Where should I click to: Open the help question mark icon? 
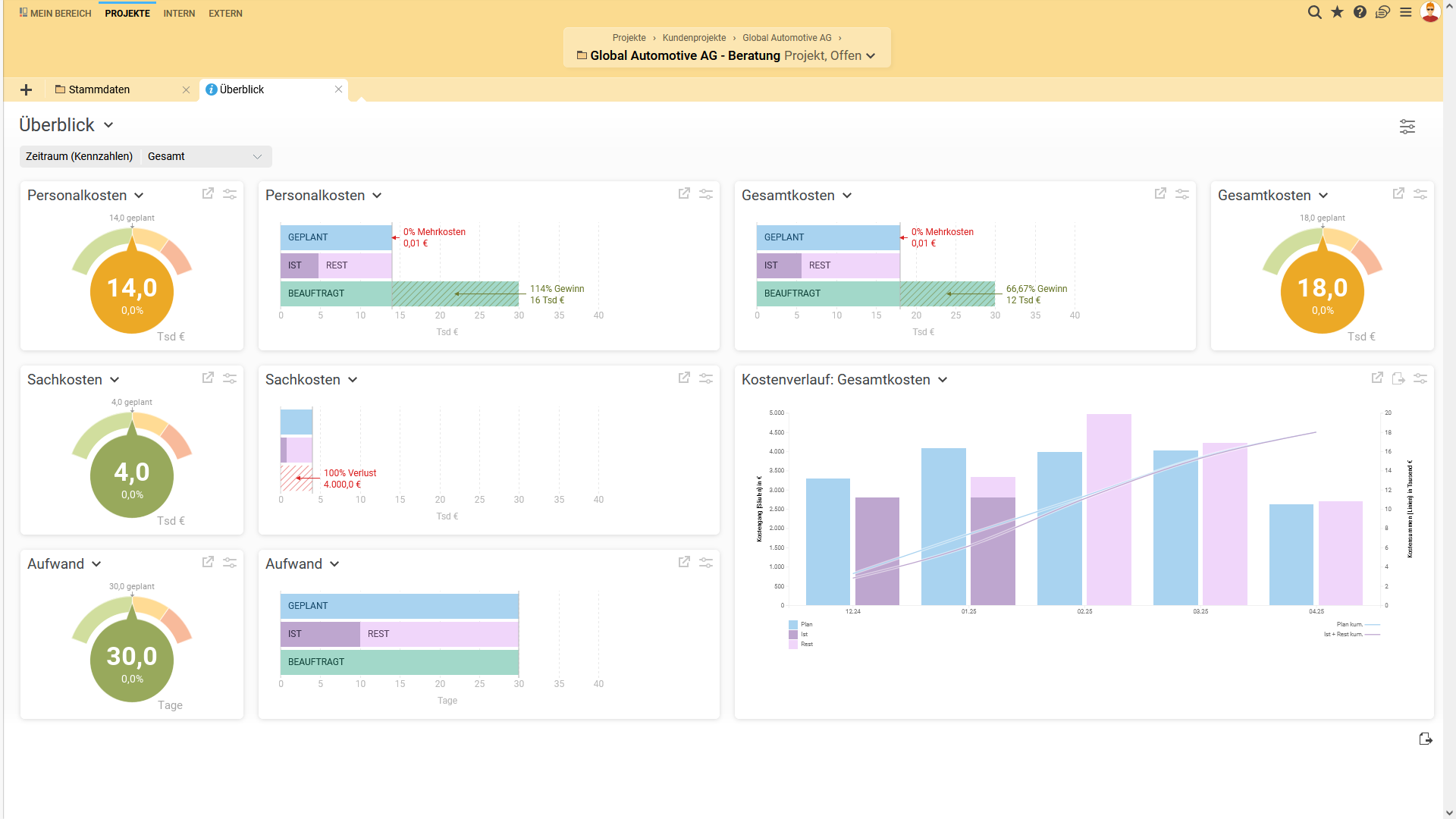1360,12
